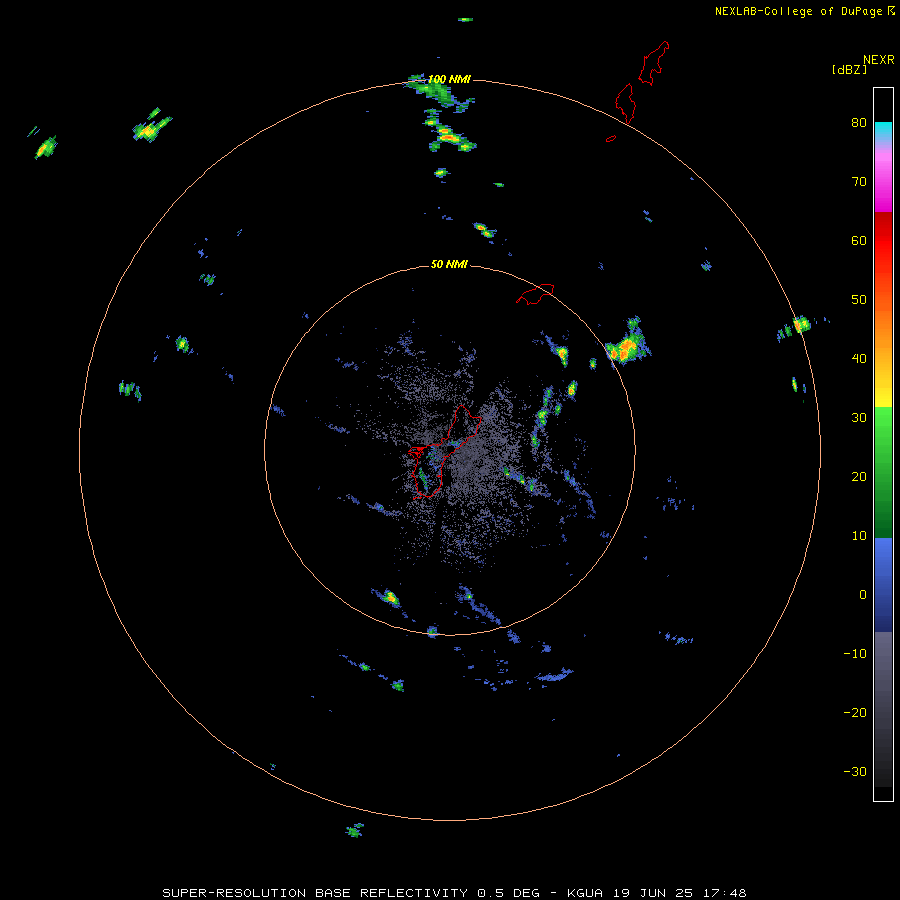Viewport: 900px width, 900px height.
Task: Click the "100 NMI" range ring label
Action: pyautogui.click(x=449, y=79)
